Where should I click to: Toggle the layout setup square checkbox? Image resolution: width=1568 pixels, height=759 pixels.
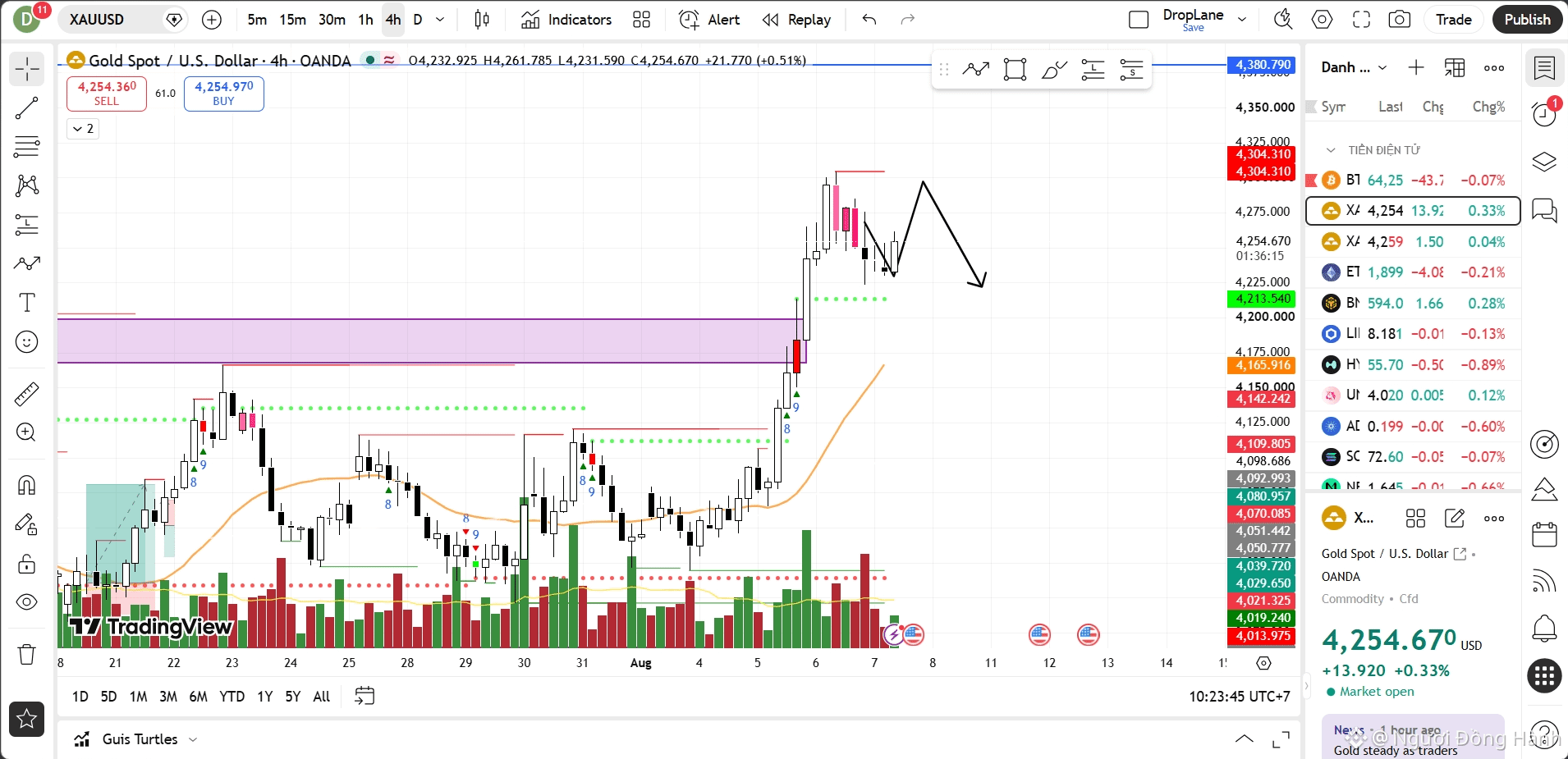(1139, 20)
